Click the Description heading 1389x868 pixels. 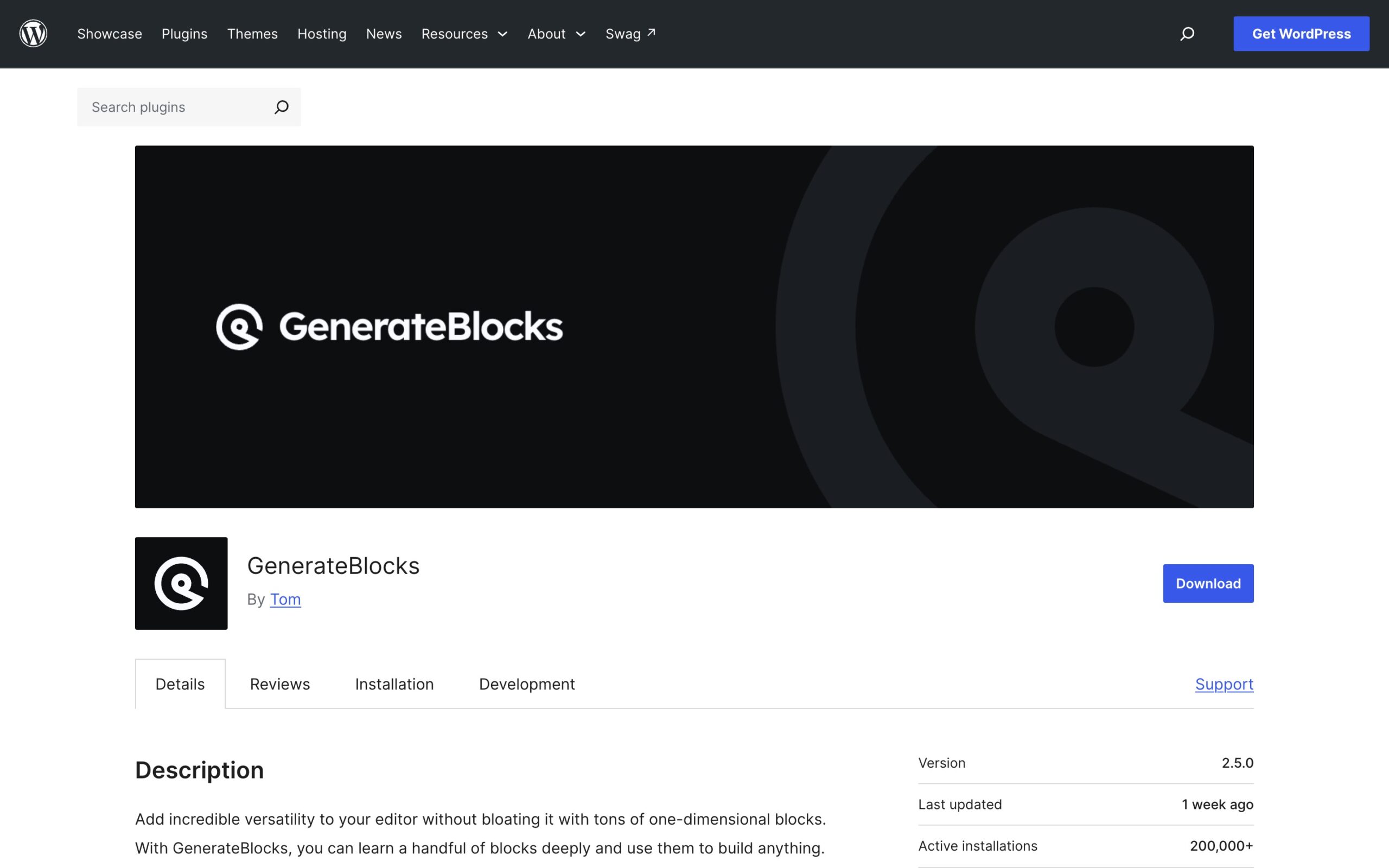coord(199,770)
